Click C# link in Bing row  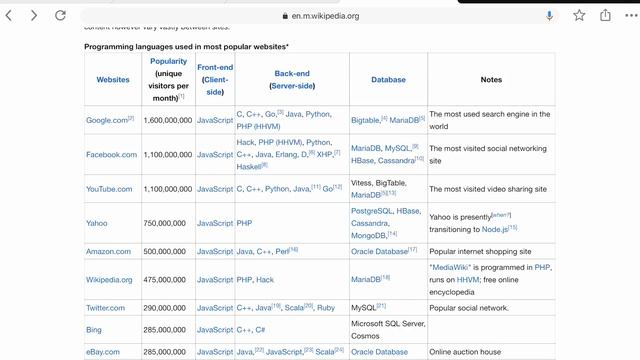tap(260, 330)
